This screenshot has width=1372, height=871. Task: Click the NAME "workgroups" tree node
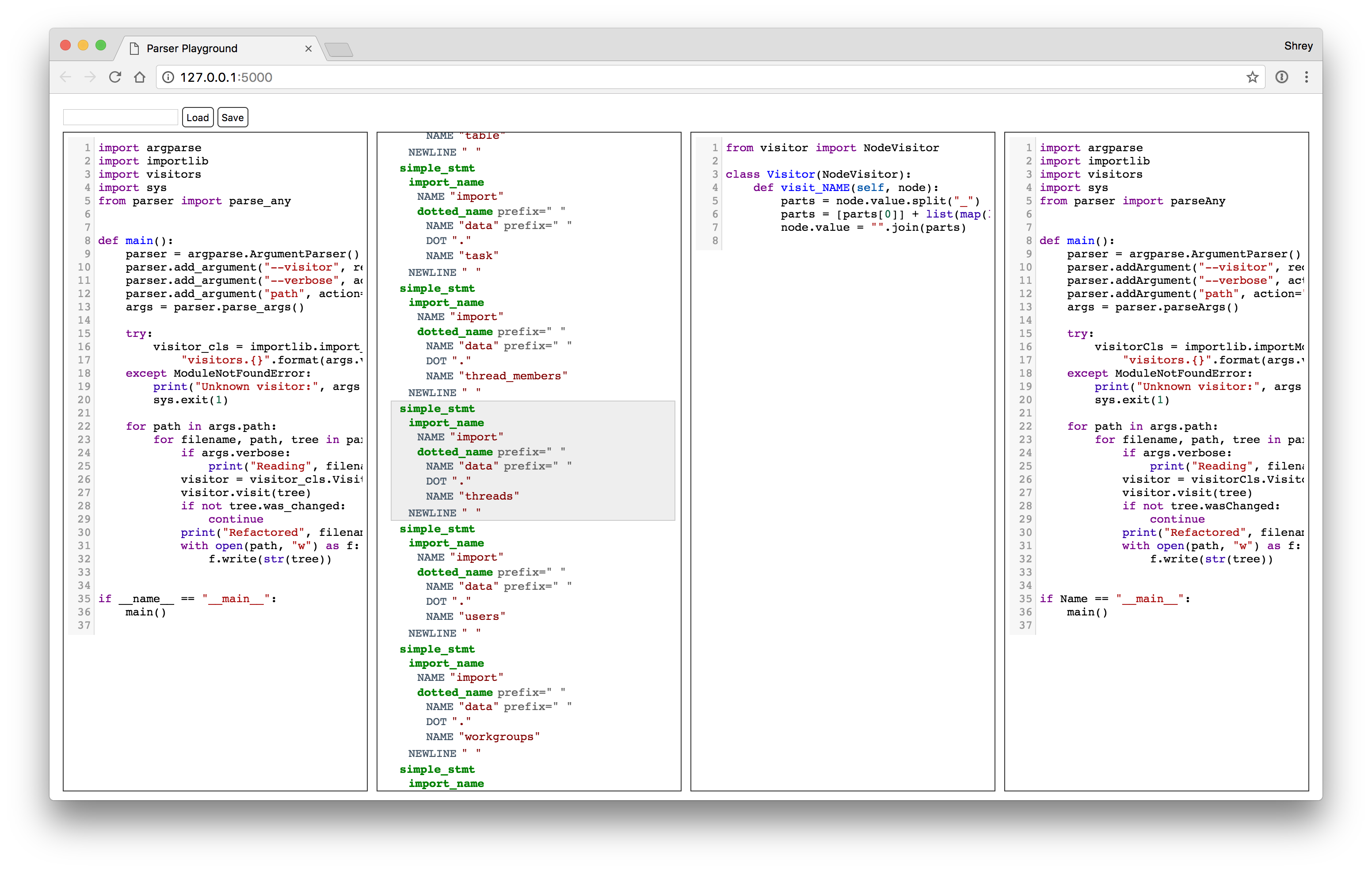tap(482, 737)
